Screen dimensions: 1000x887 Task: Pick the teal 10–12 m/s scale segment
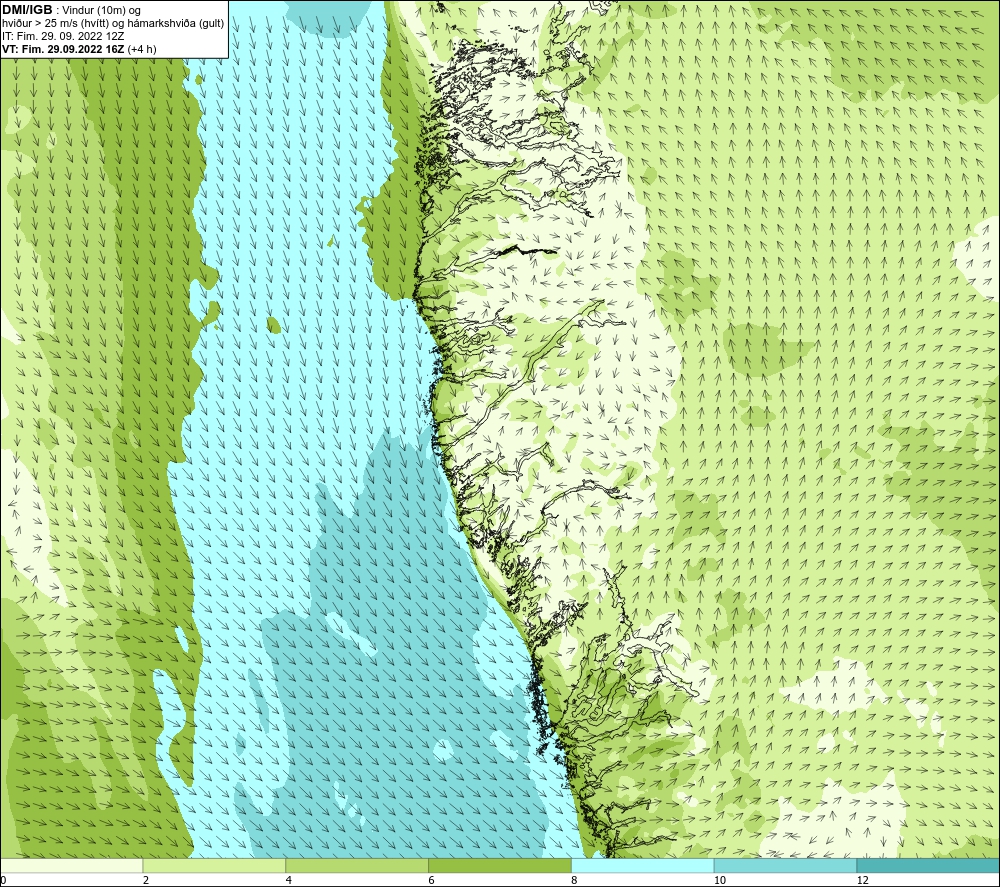click(786, 866)
